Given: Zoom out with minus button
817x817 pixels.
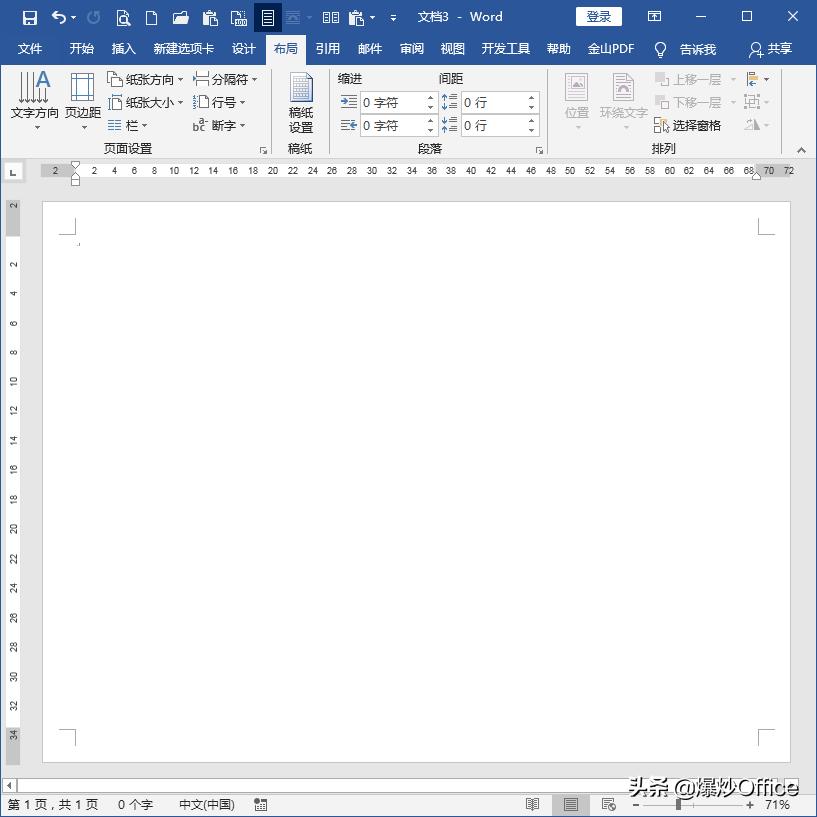Looking at the screenshot, I should pyautogui.click(x=636, y=805).
